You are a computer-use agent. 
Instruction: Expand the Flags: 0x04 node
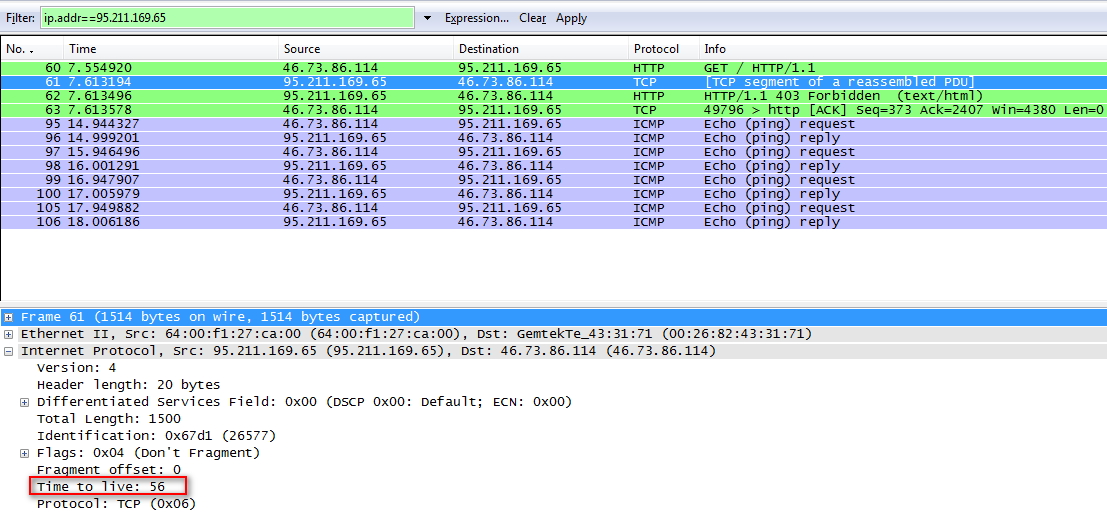point(25,453)
